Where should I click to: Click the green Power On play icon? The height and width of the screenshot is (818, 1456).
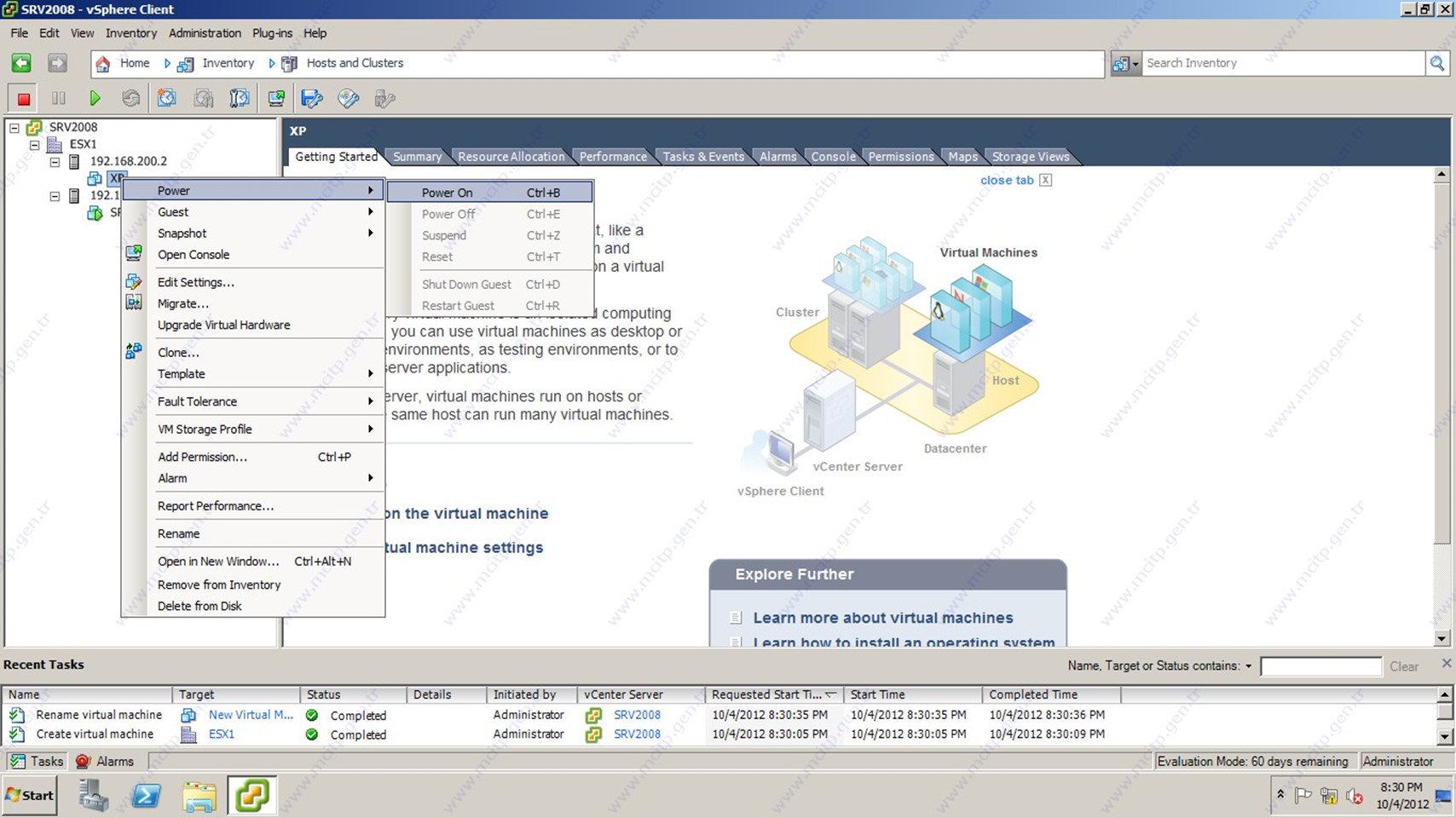click(95, 99)
